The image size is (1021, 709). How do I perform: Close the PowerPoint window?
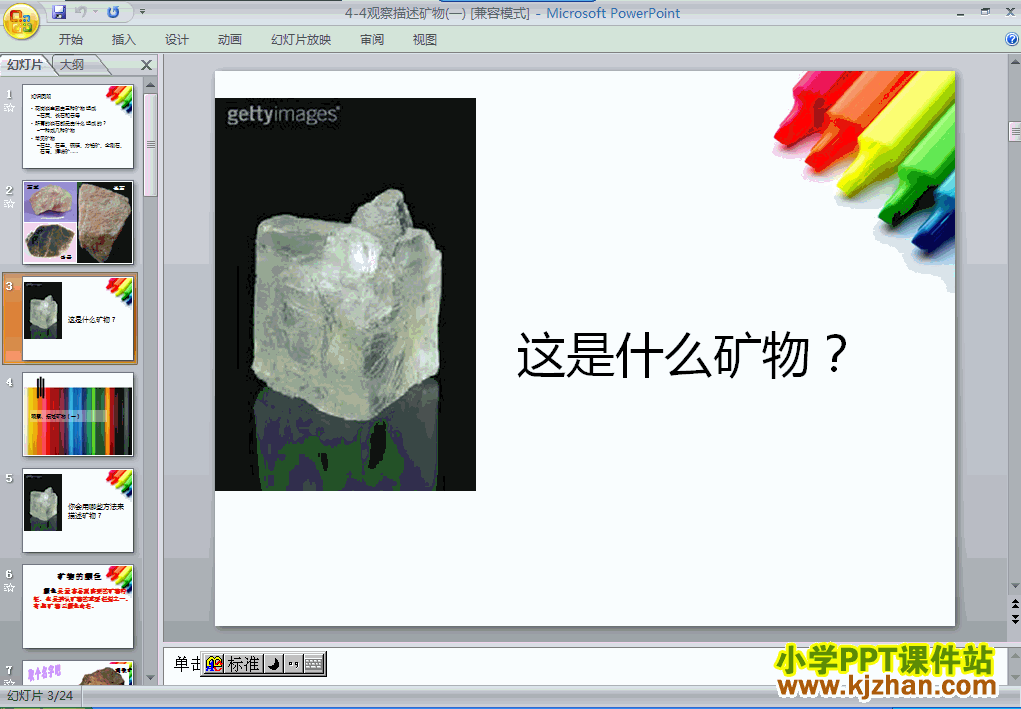coord(1010,12)
